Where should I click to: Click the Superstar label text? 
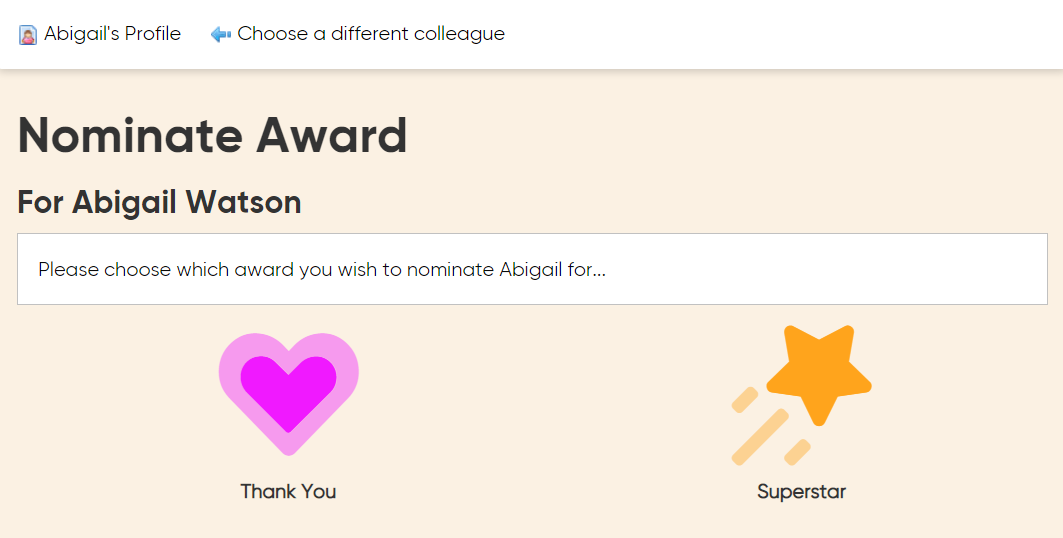point(801,491)
